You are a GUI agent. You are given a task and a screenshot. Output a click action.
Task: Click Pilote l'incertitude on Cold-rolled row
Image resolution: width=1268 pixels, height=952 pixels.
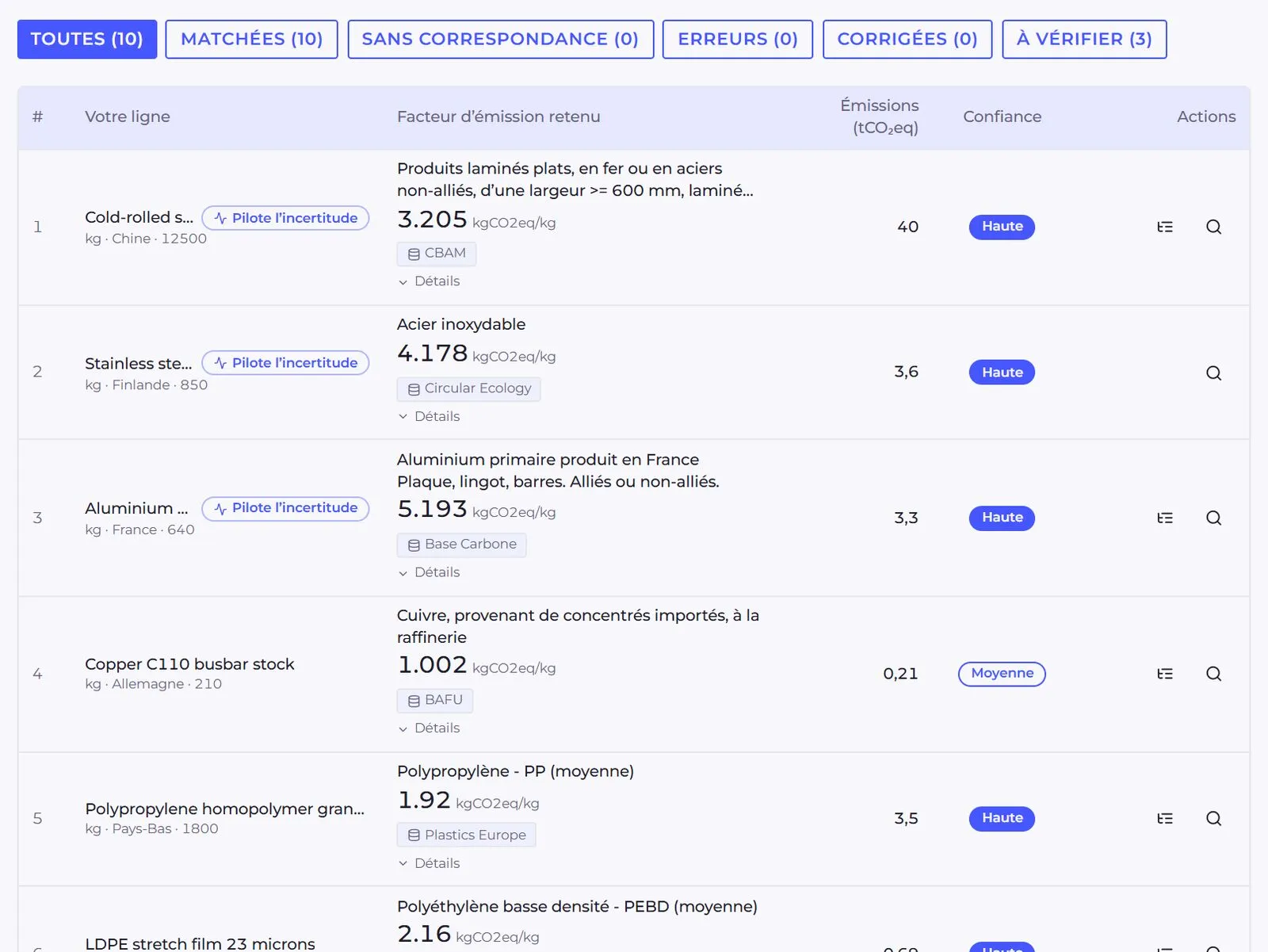[x=285, y=218]
